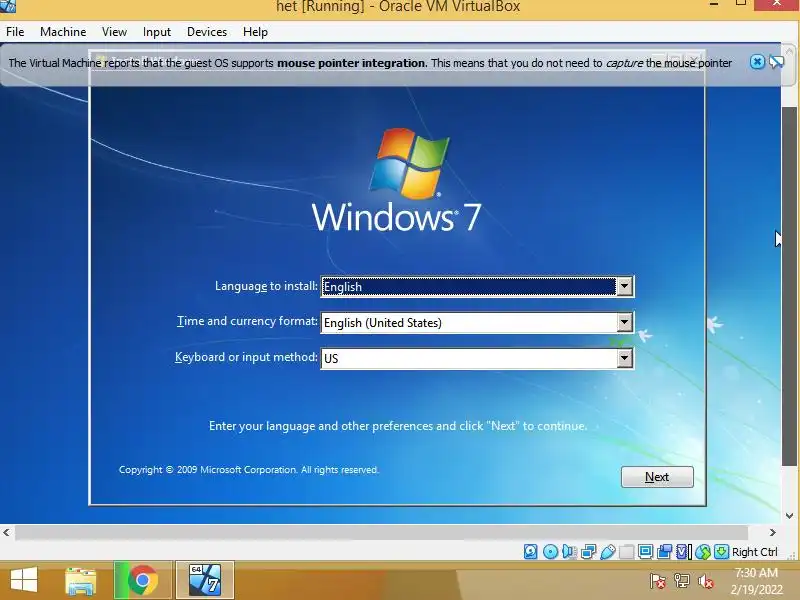This screenshot has height=600, width=800.
Task: Select the VirtualBox VM taskbar icon
Action: [x=205, y=580]
